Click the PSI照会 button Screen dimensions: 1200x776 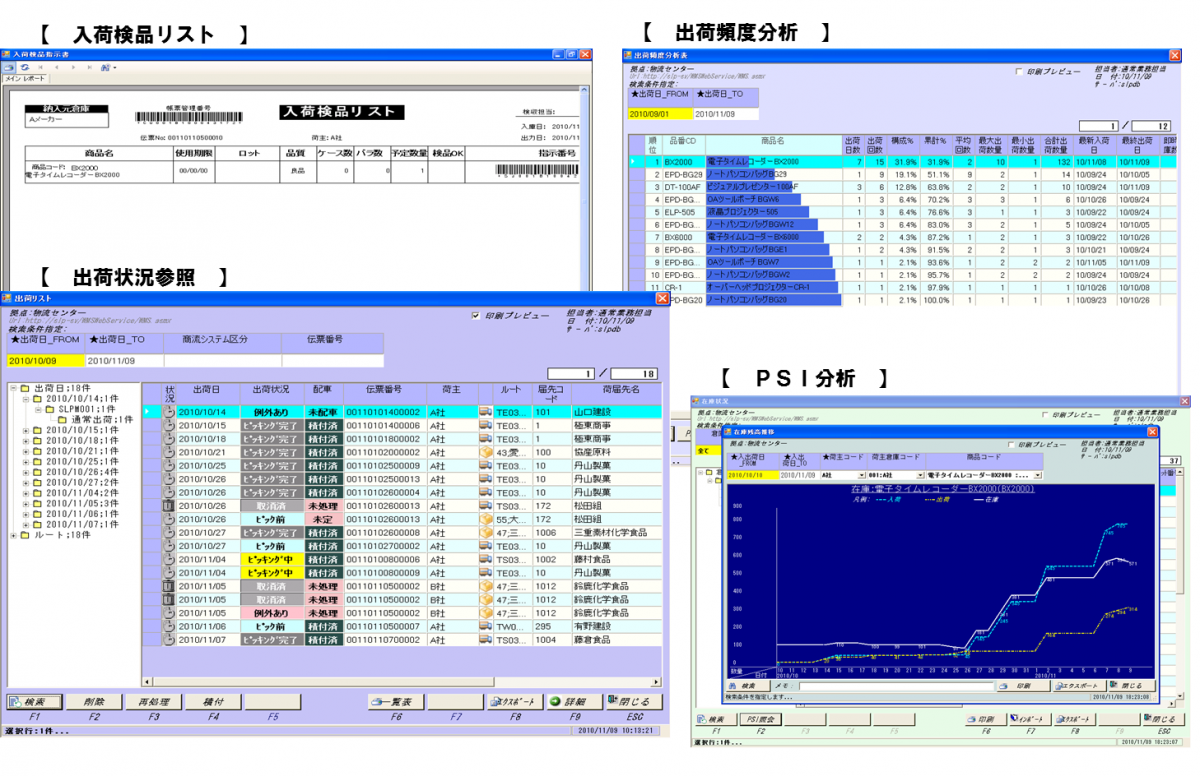click(x=763, y=719)
